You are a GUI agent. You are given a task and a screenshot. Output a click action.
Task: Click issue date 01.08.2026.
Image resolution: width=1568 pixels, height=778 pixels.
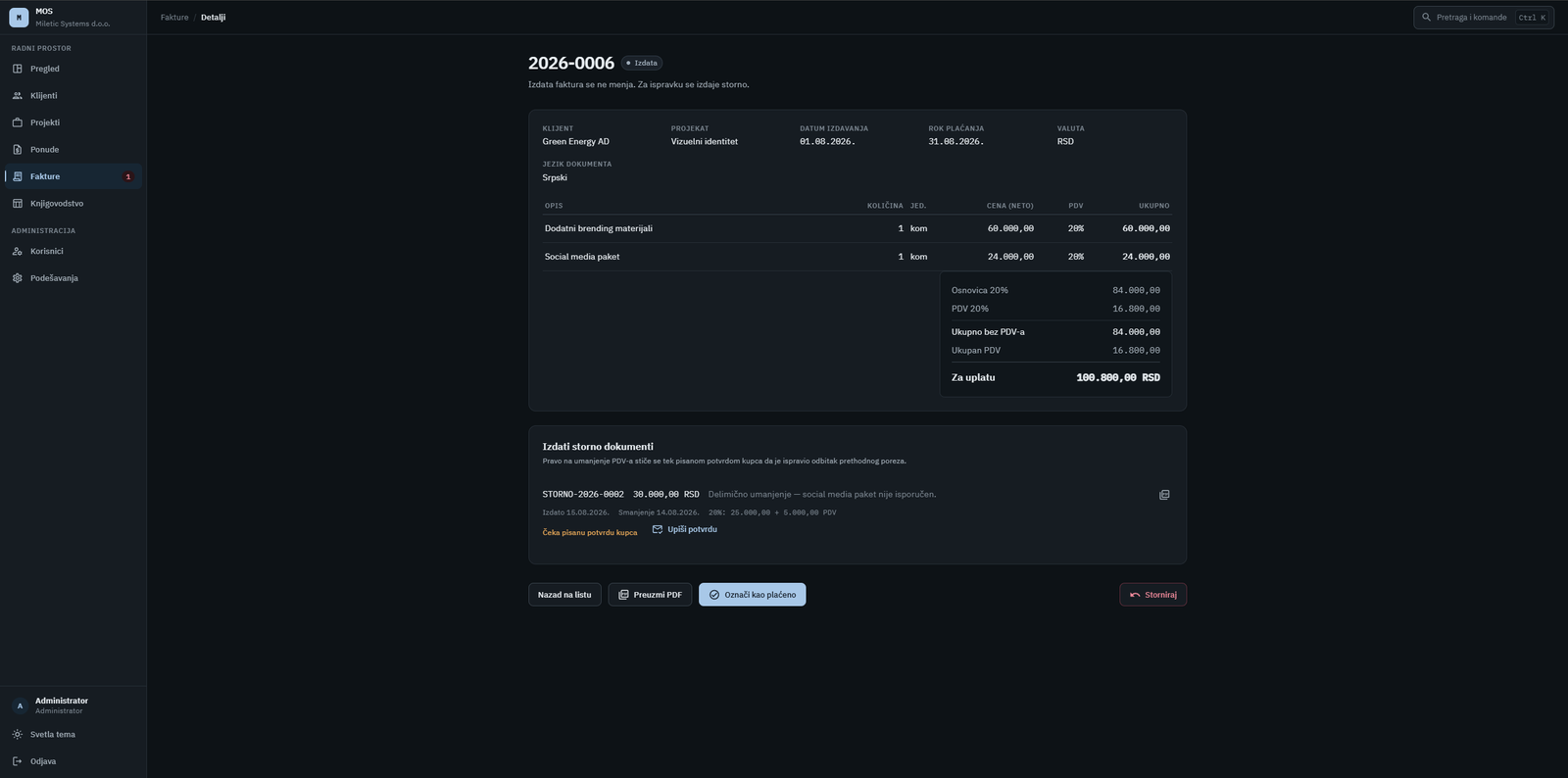pyautogui.click(x=827, y=142)
